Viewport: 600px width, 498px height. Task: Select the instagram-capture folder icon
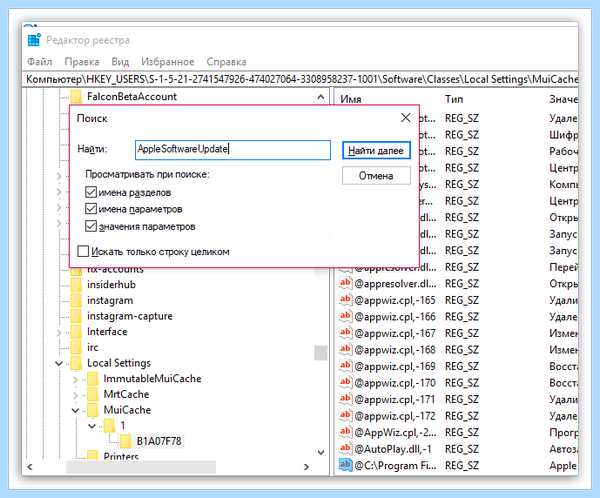pos(76,316)
